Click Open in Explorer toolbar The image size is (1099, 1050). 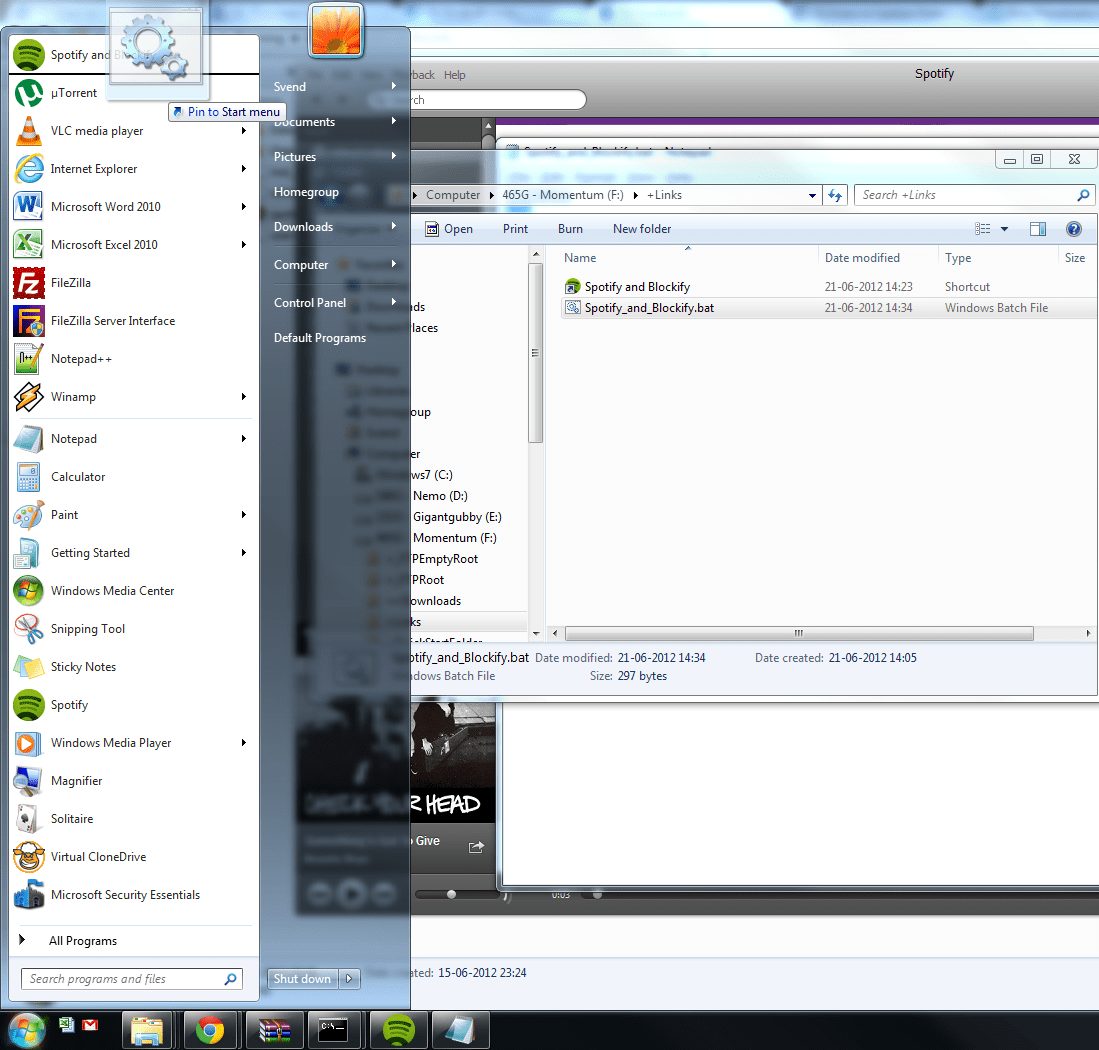449,229
